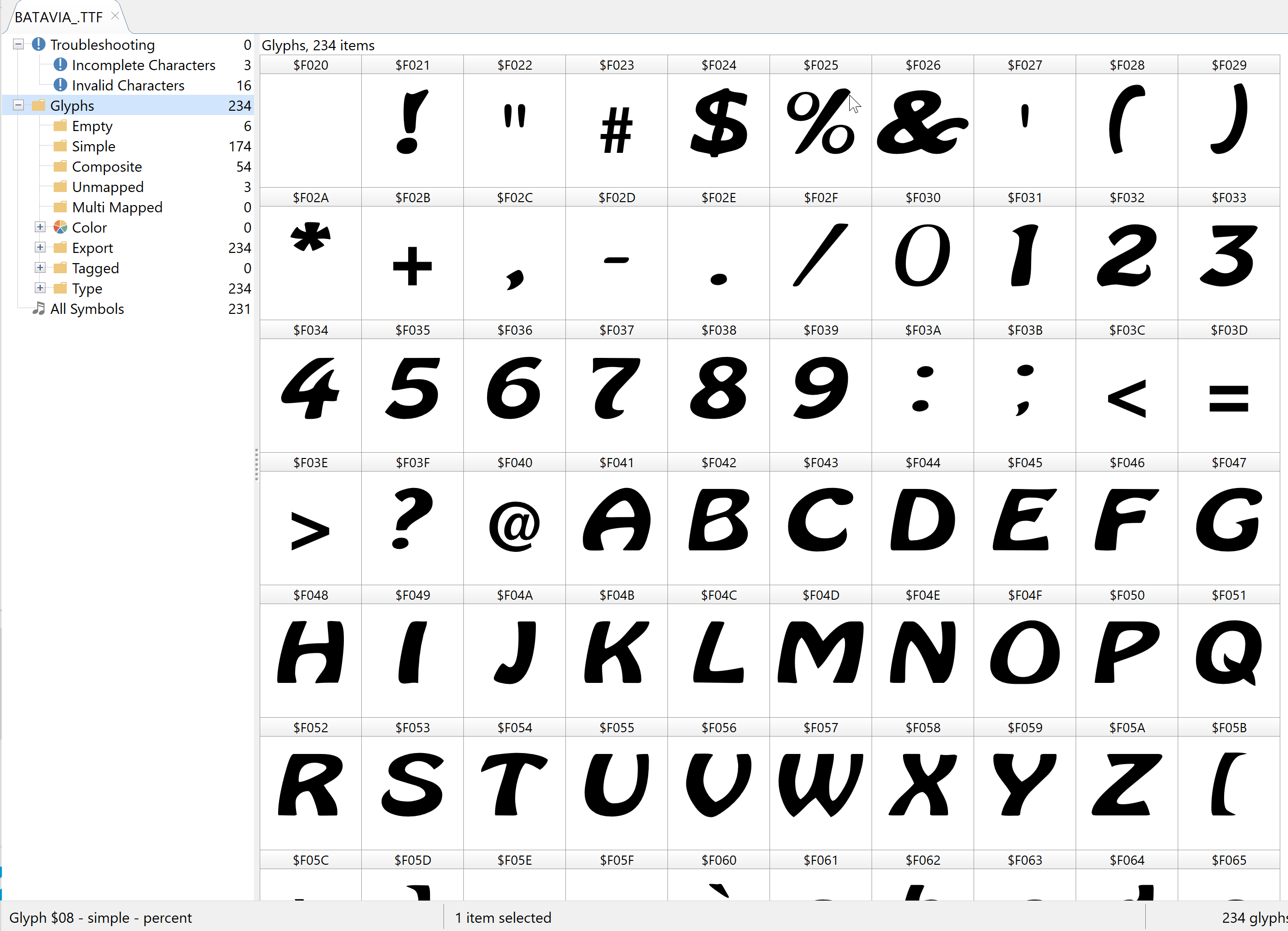The height and width of the screenshot is (931, 1288).
Task: Select the Simple glyphs category
Action: pyautogui.click(x=94, y=146)
